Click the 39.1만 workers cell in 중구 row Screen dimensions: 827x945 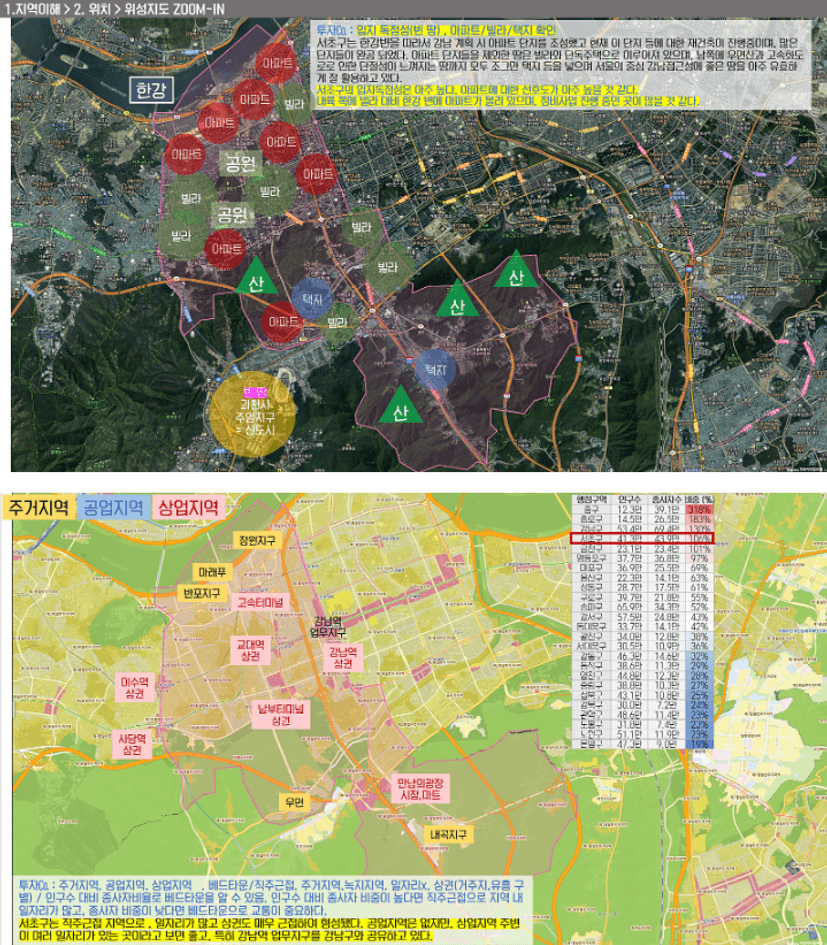[x=666, y=509]
